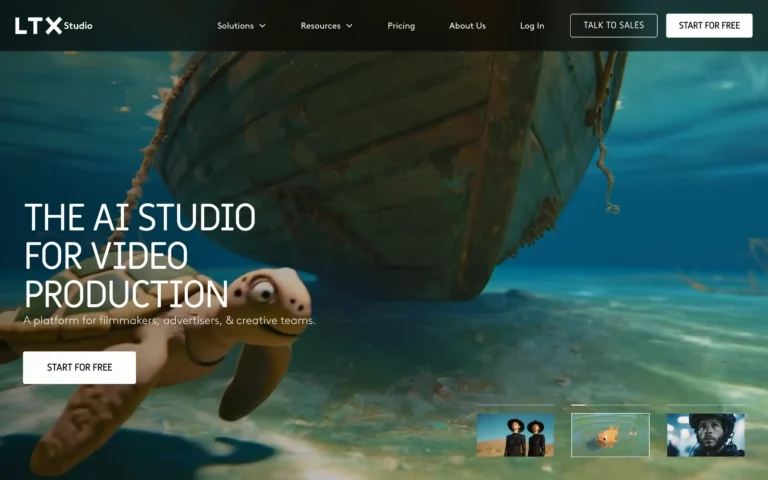Select the orange fish video thumbnail
This screenshot has width=768, height=480.
(610, 435)
